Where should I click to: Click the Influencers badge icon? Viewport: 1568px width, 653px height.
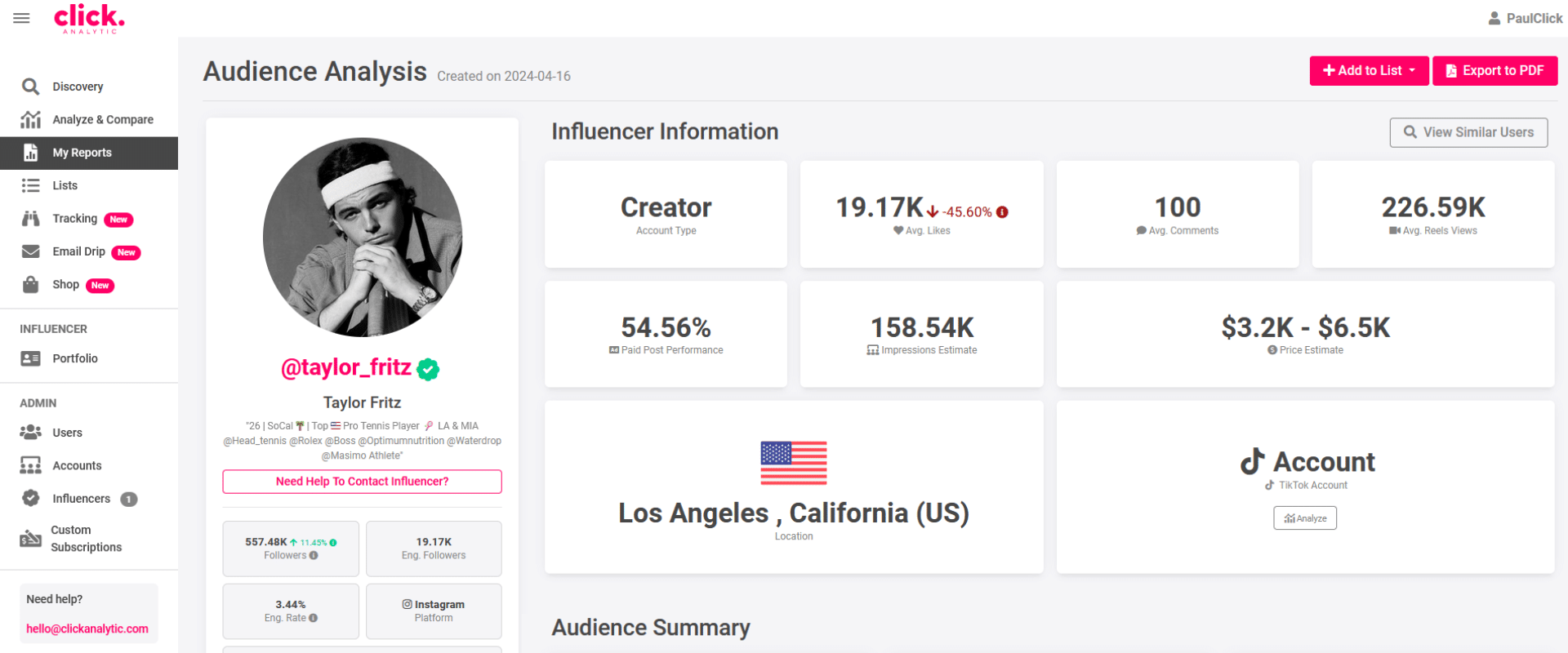[x=30, y=498]
